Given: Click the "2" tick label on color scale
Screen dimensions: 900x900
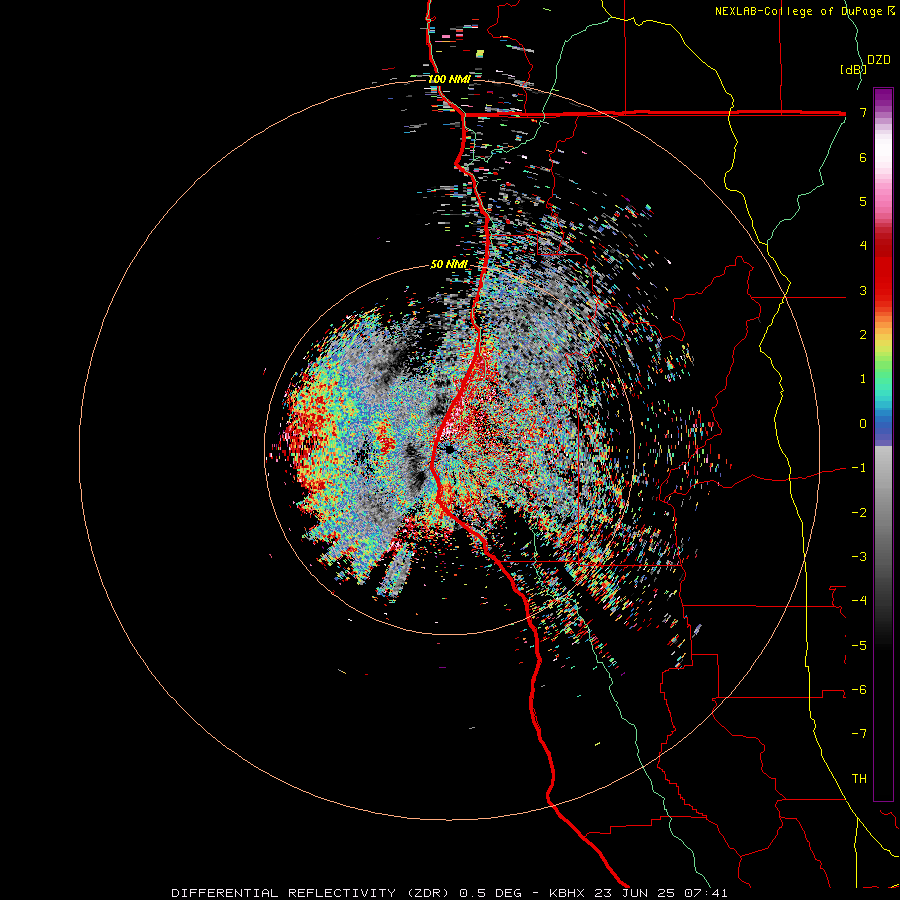Looking at the screenshot, I should [x=863, y=335].
